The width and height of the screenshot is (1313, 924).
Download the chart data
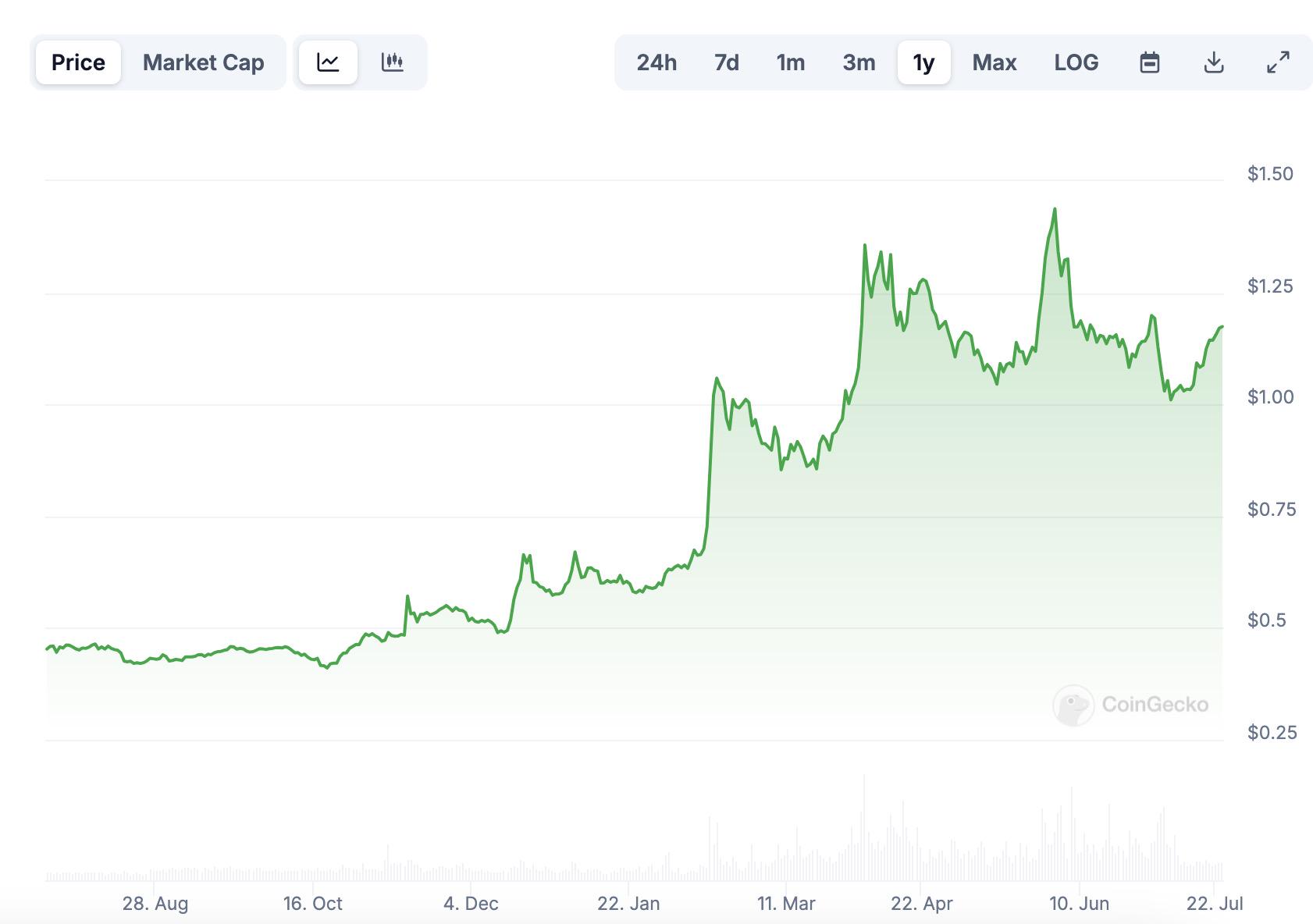1213,62
